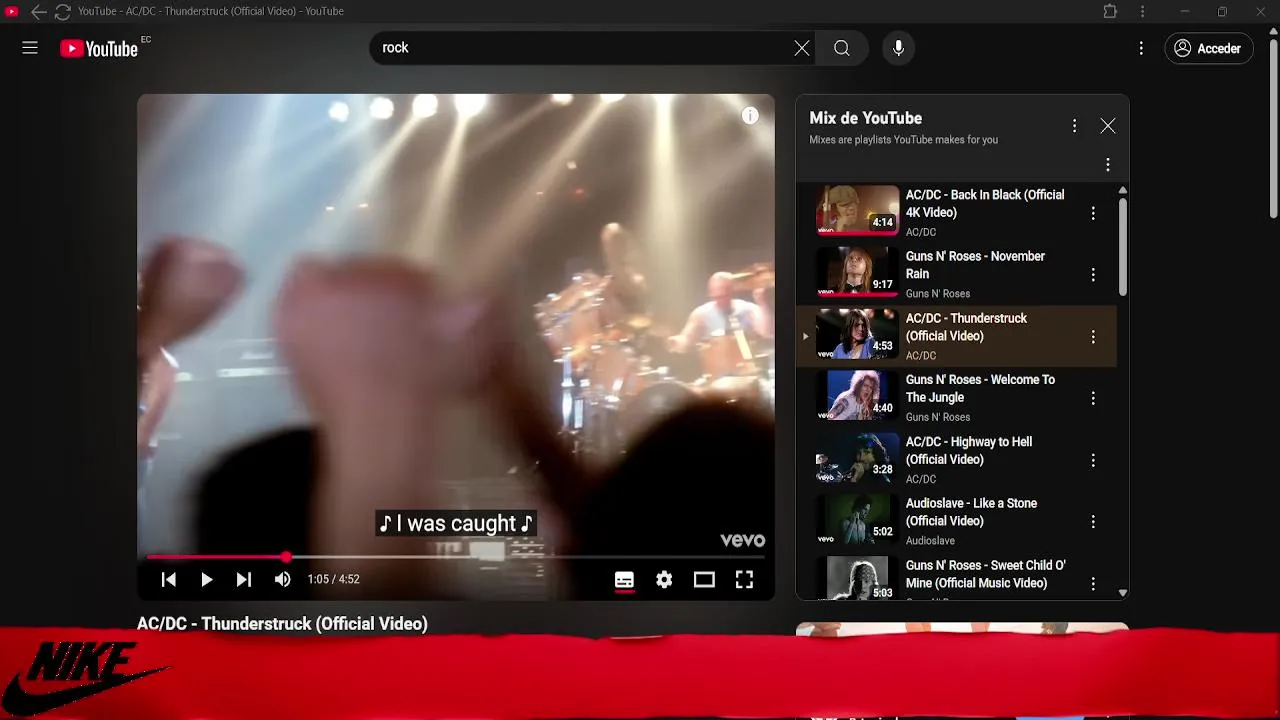1280x720 pixels.
Task: Open player settings gear
Action: [x=664, y=580]
